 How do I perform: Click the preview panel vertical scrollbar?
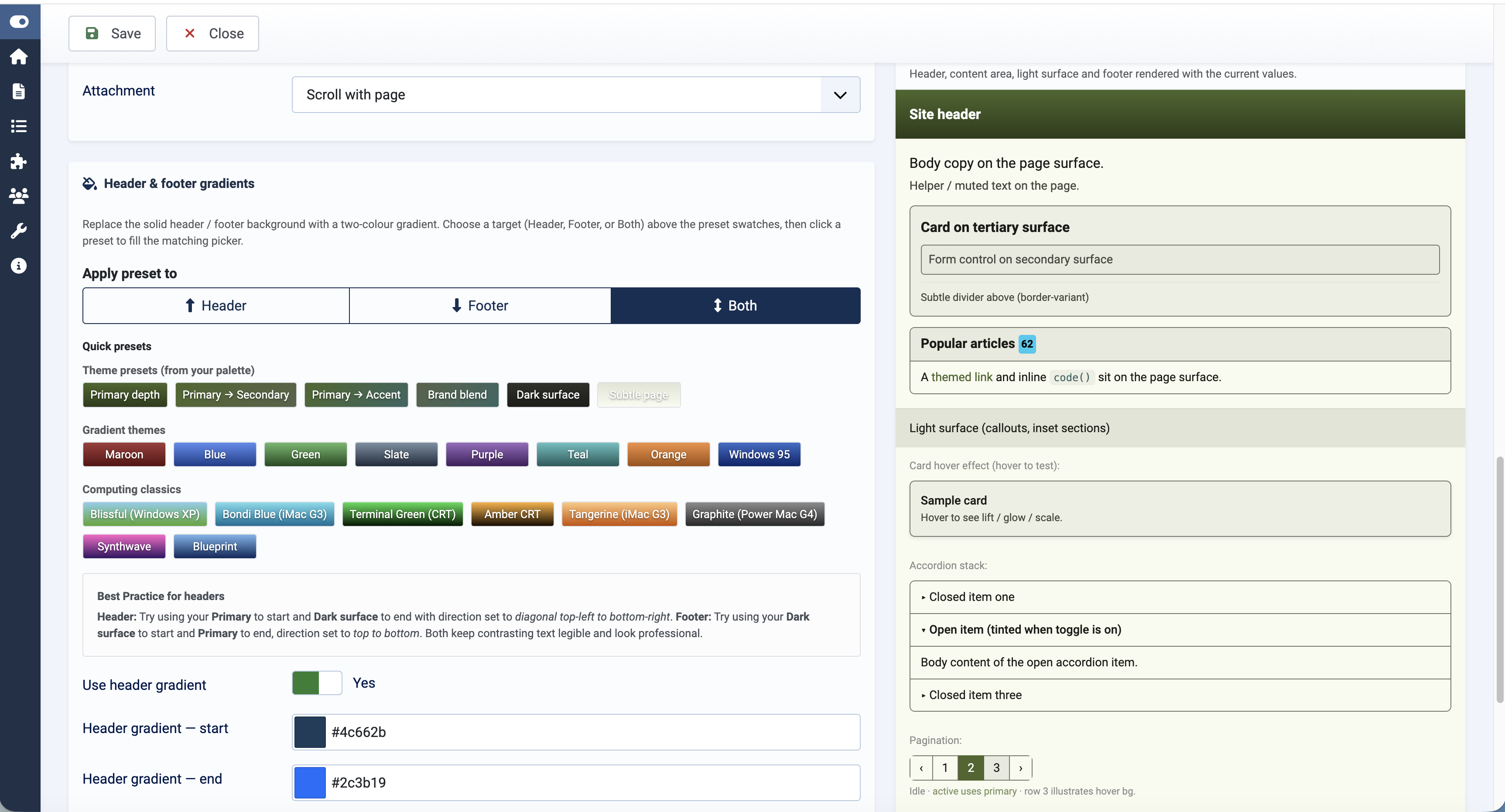[1499, 580]
